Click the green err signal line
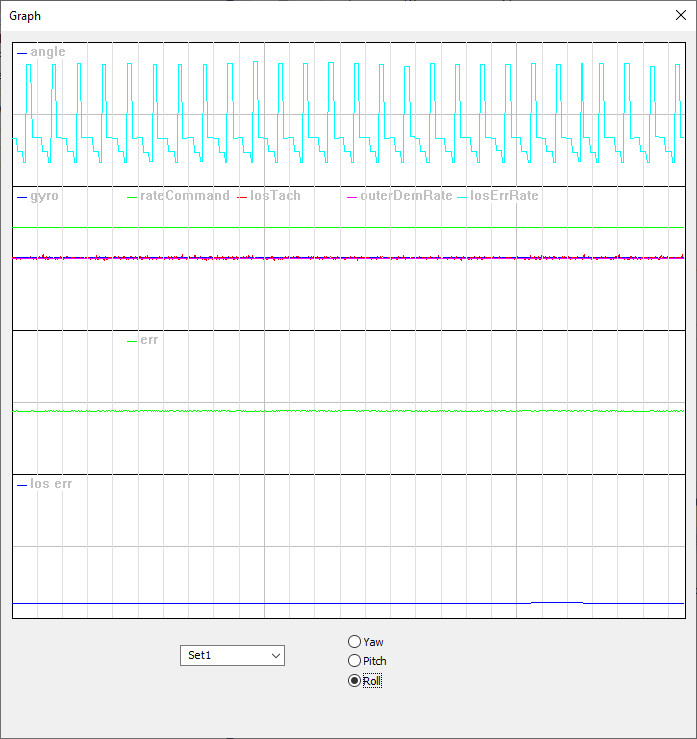Viewport: 697px width, 739px height. [300, 411]
